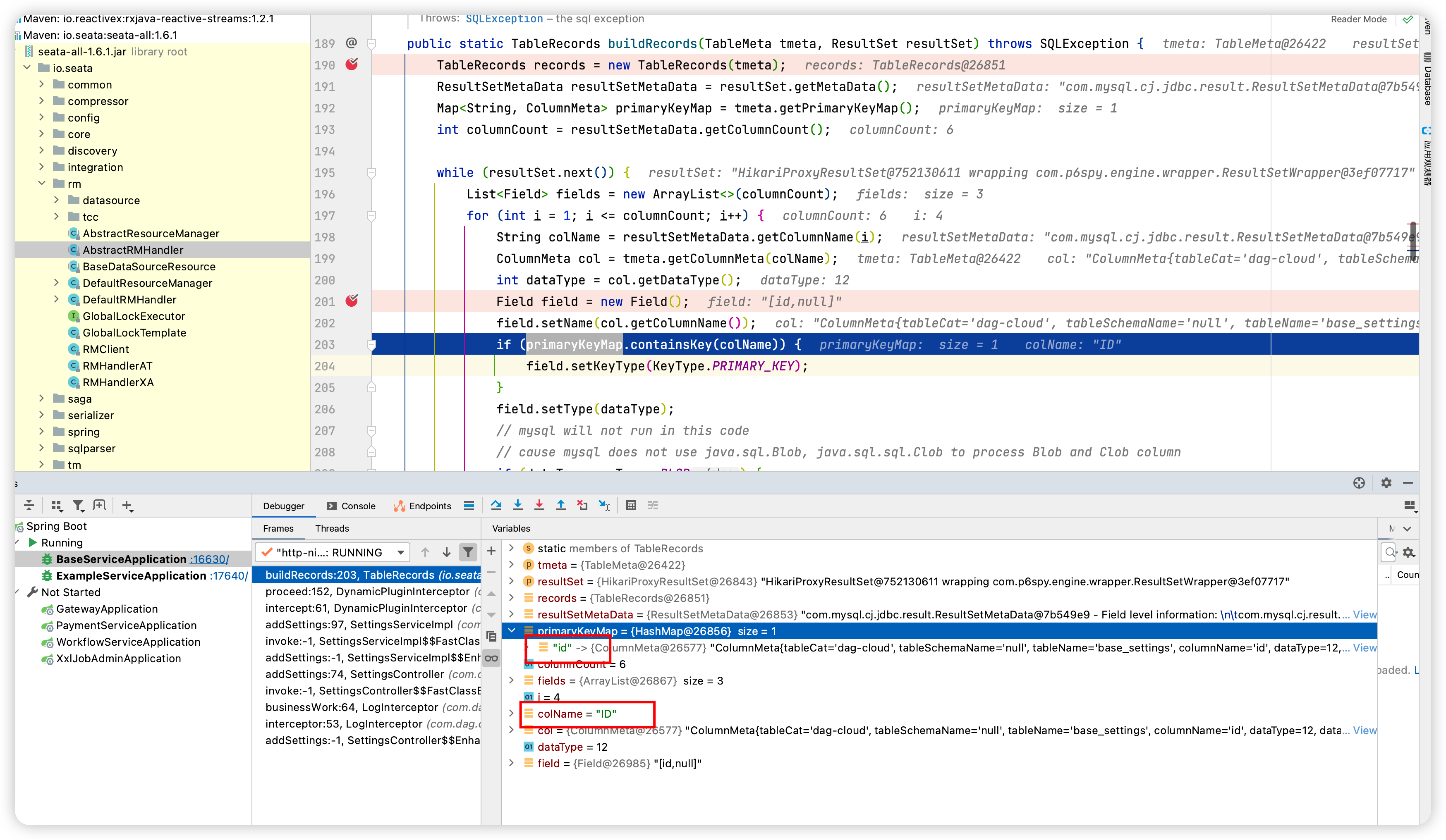Collapse the rm package folder
This screenshot has height=840, width=1446.
41,184
